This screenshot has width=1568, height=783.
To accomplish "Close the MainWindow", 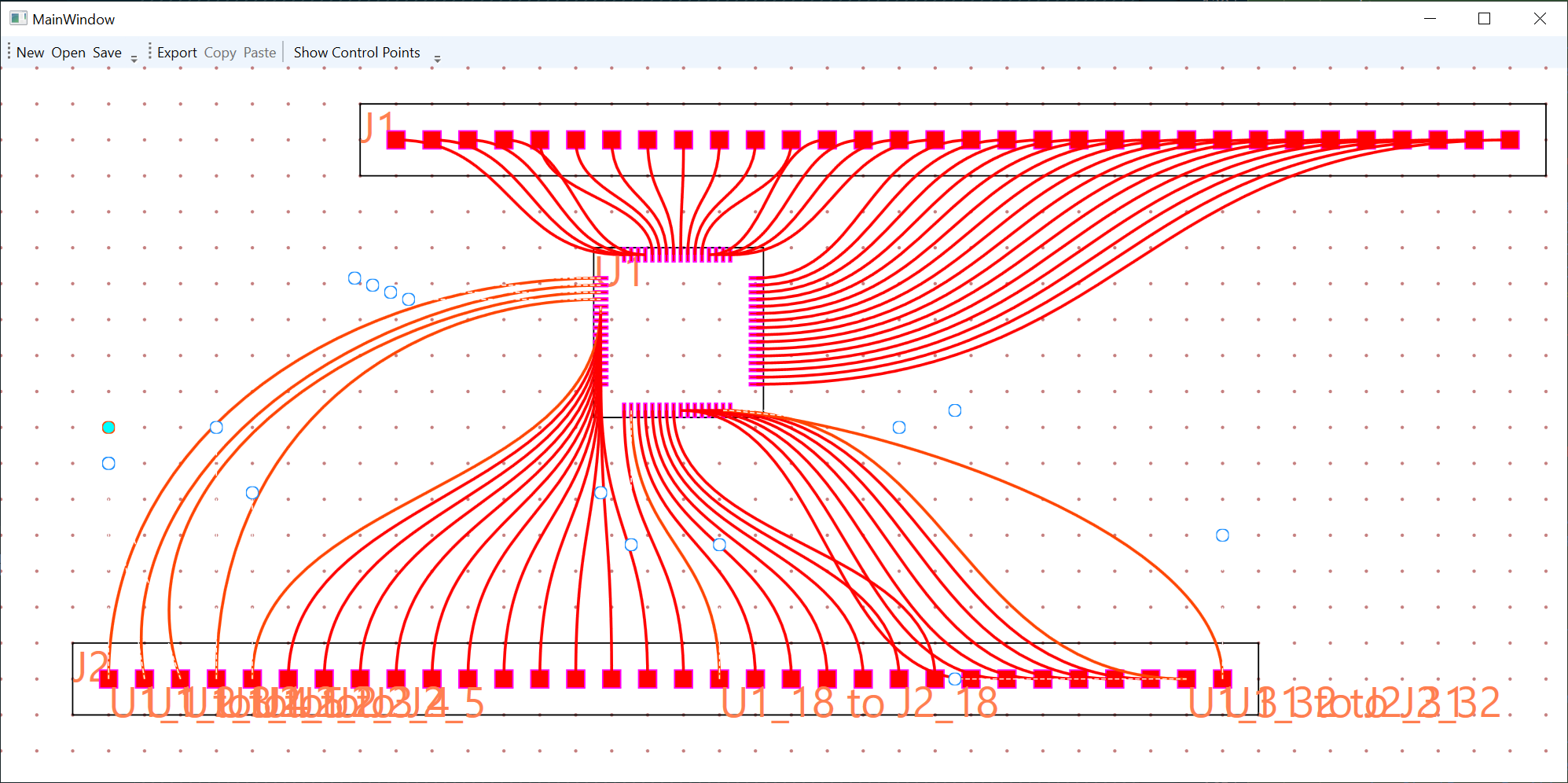I will pos(1540,18).
